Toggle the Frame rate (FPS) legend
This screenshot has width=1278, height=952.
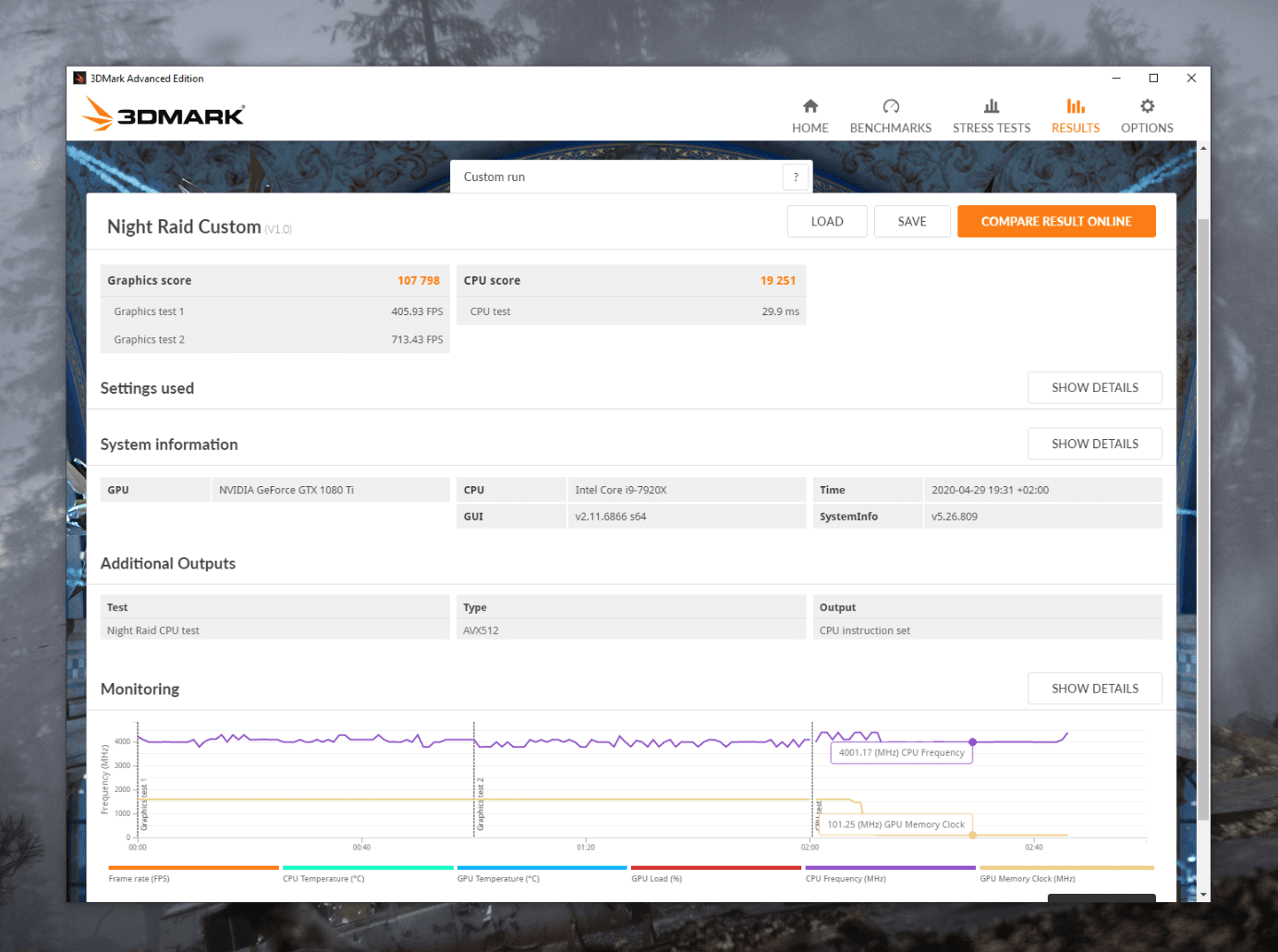pyautogui.click(x=193, y=874)
